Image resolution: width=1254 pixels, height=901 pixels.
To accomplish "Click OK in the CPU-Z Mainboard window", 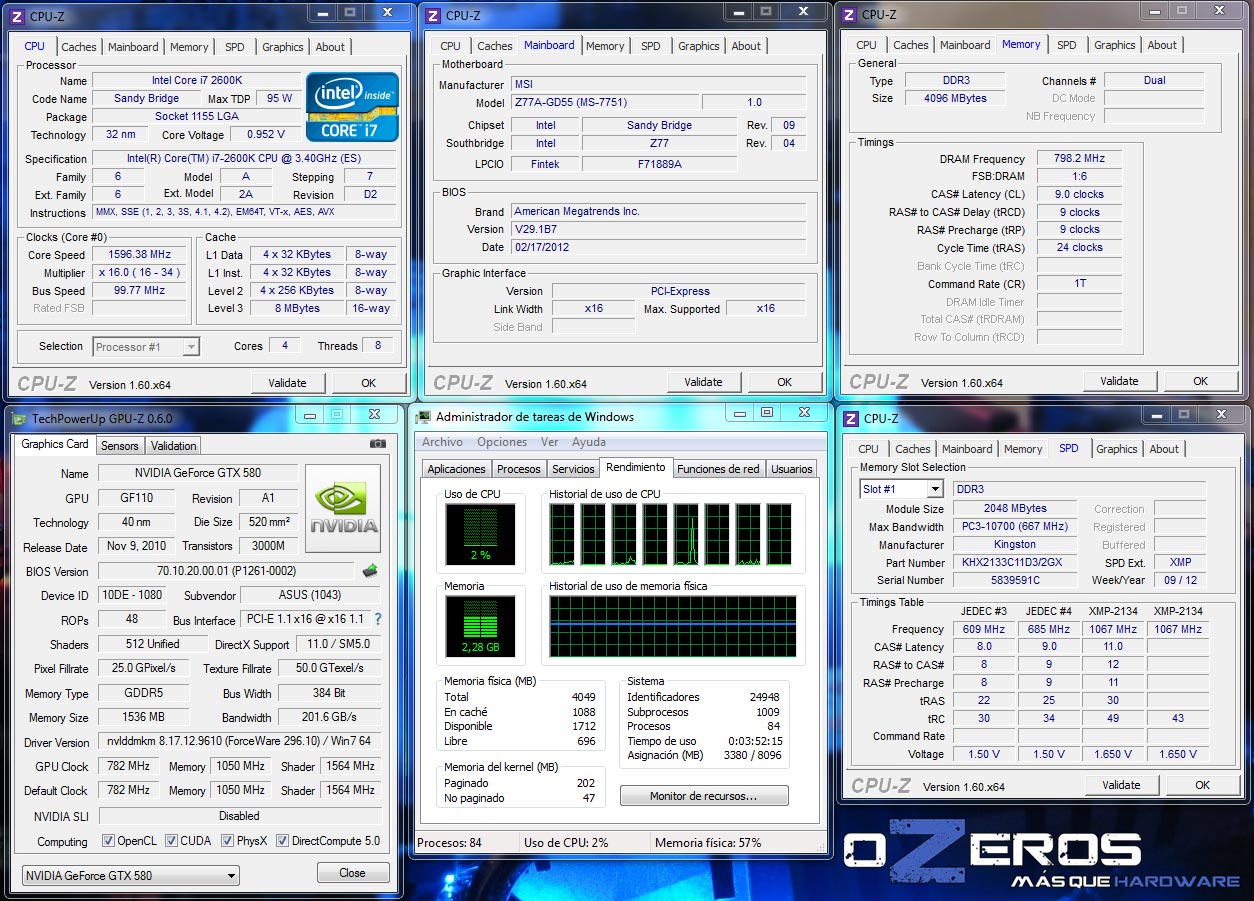I will click(785, 382).
